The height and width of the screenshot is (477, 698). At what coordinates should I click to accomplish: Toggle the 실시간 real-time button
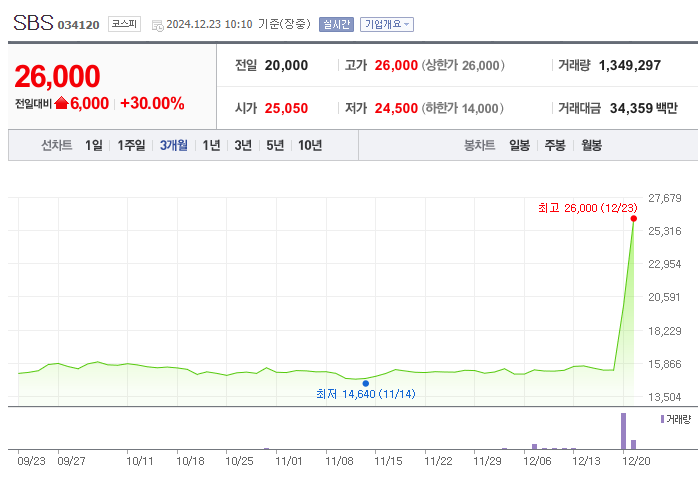[x=336, y=24]
